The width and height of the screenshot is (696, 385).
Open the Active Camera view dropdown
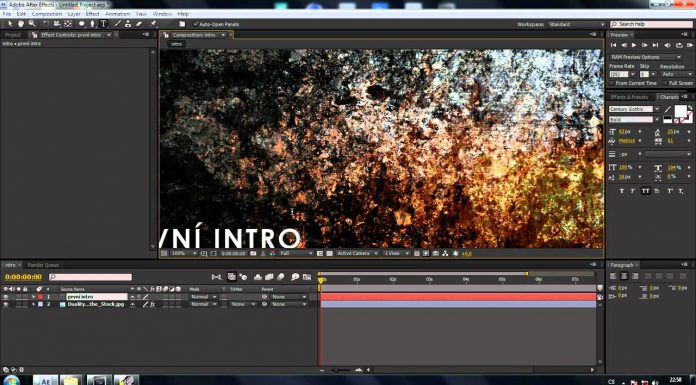358,253
